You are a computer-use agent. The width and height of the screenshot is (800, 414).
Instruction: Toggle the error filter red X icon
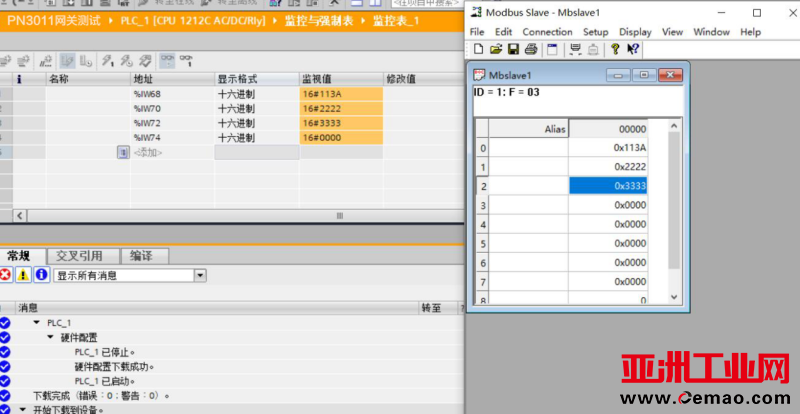(6, 275)
